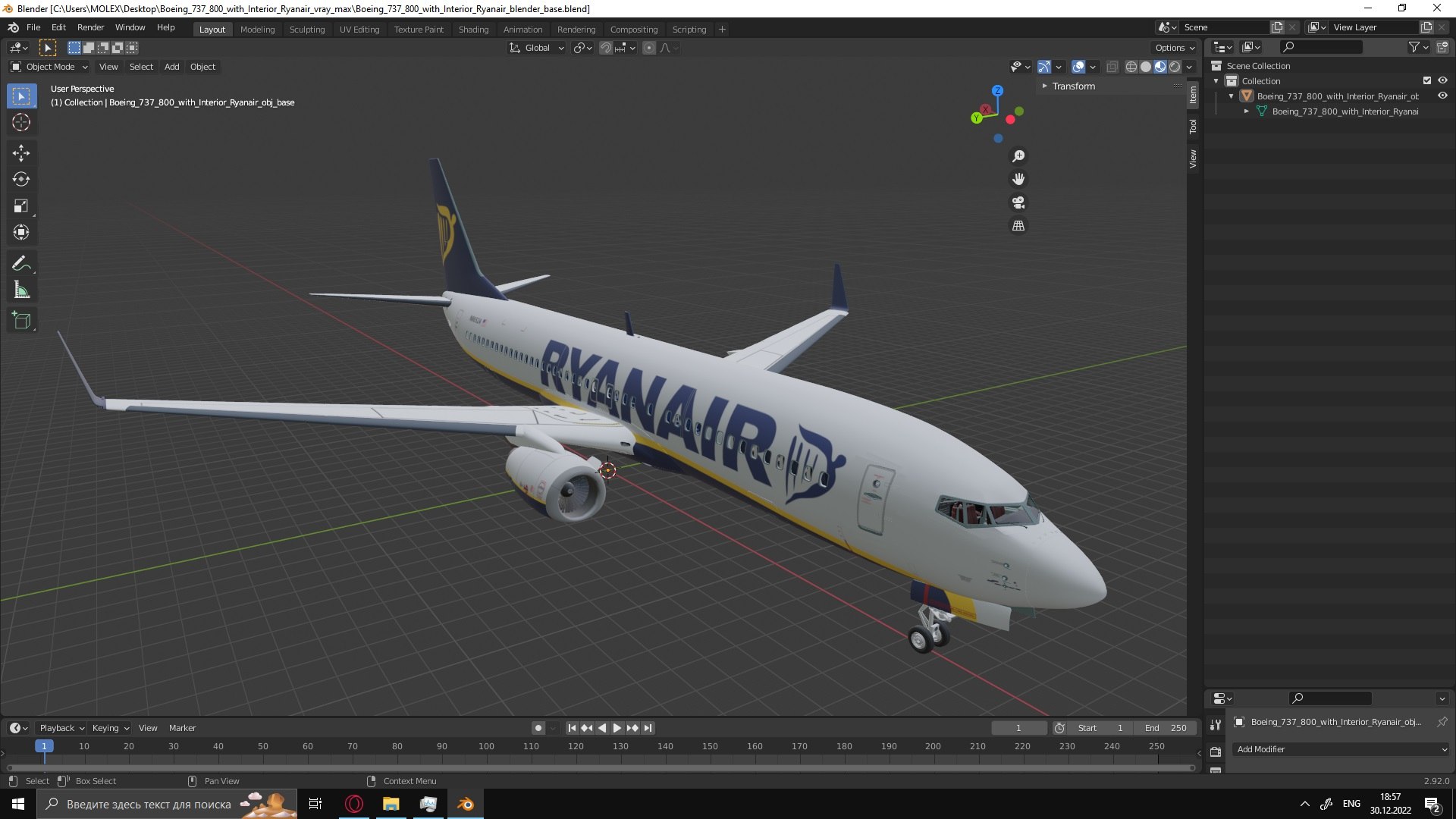This screenshot has width=1456, height=819.
Task: Collapse the Collection tree item
Action: [x=1216, y=81]
